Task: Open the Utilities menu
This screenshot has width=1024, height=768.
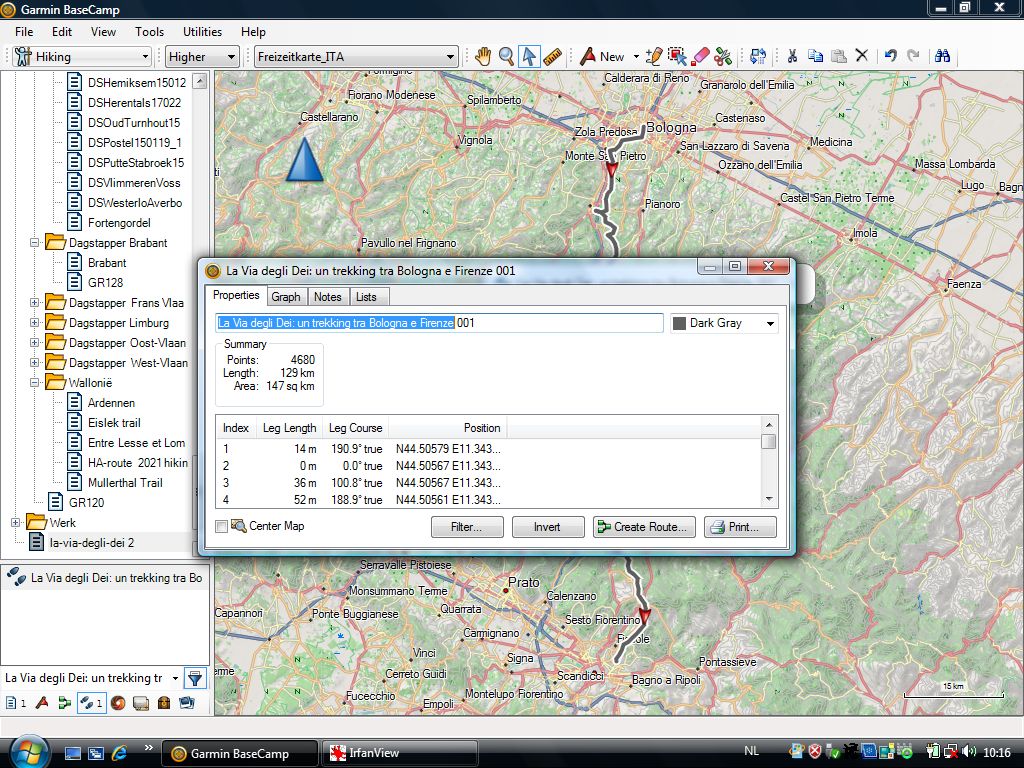Action: click(202, 32)
